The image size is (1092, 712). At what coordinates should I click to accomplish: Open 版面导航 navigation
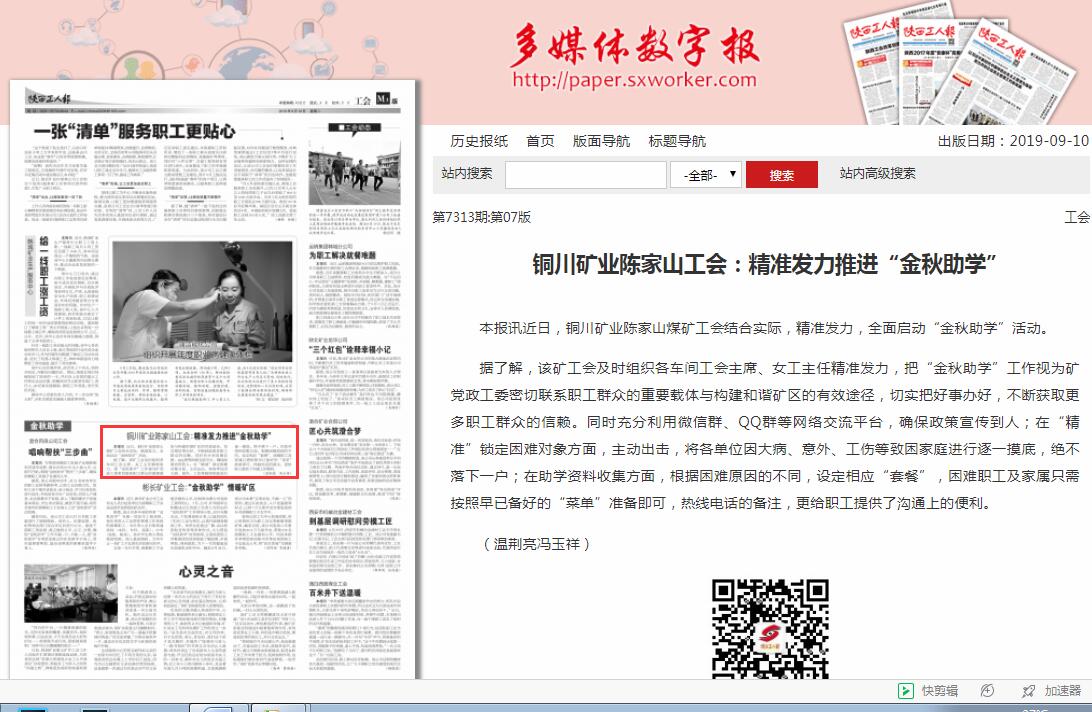click(x=601, y=141)
